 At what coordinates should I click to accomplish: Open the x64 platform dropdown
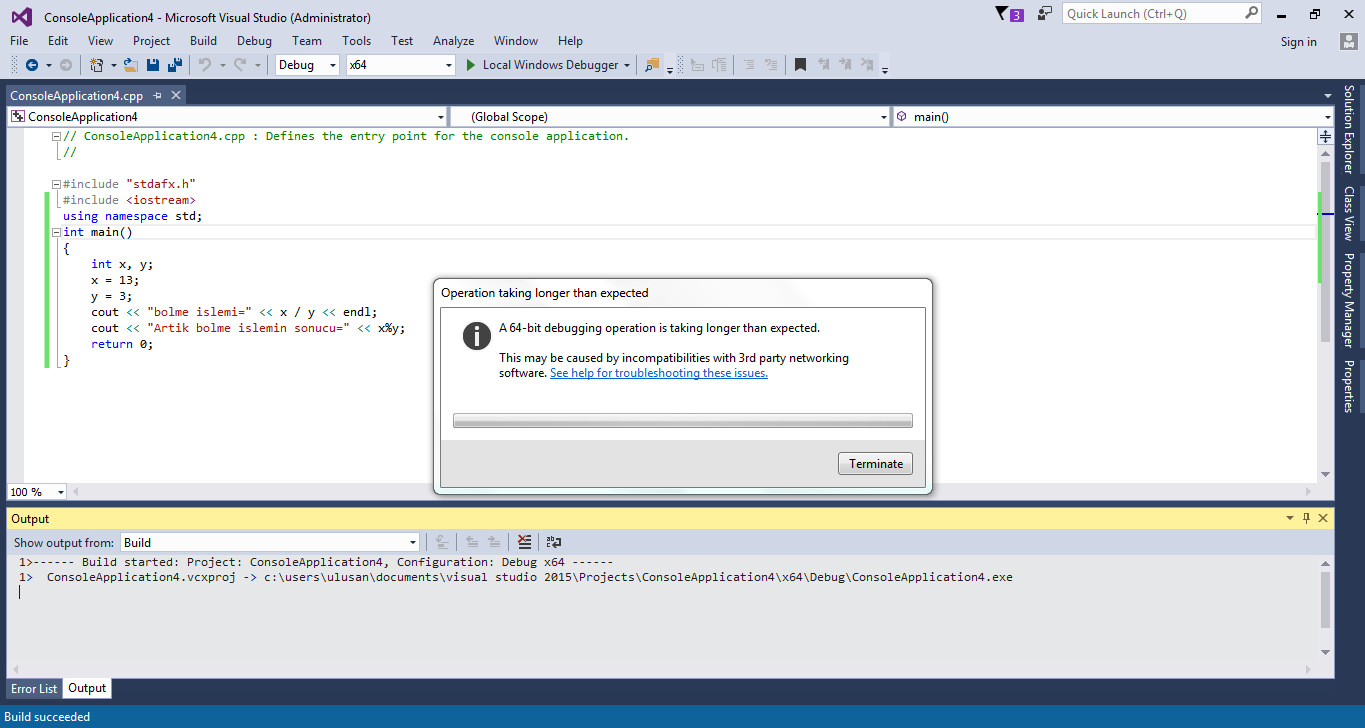401,65
